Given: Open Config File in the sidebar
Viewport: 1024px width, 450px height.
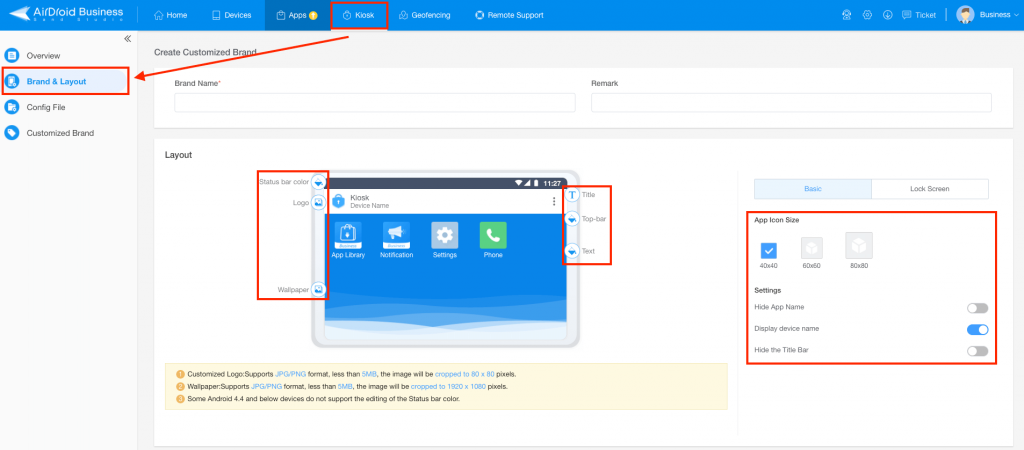Looking at the screenshot, I should [x=46, y=107].
